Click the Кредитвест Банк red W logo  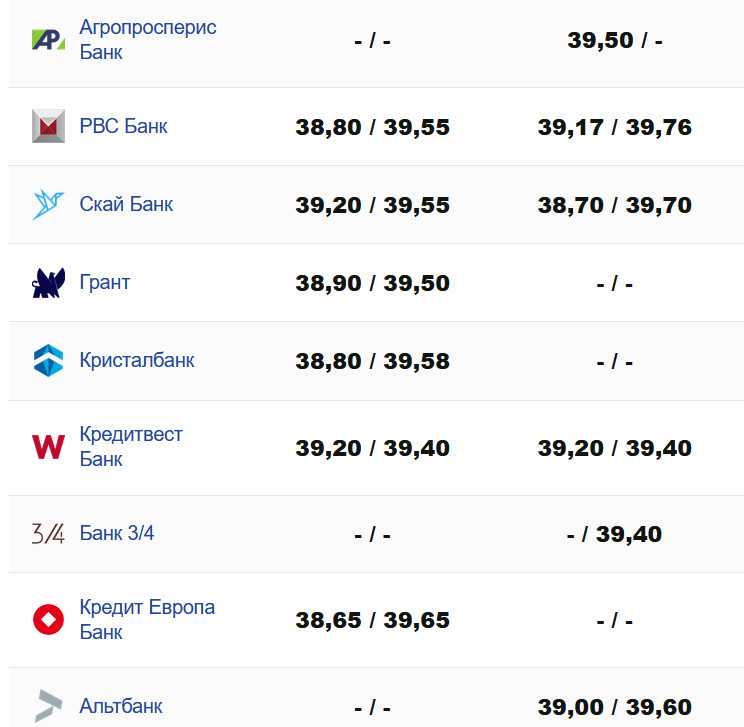48,447
